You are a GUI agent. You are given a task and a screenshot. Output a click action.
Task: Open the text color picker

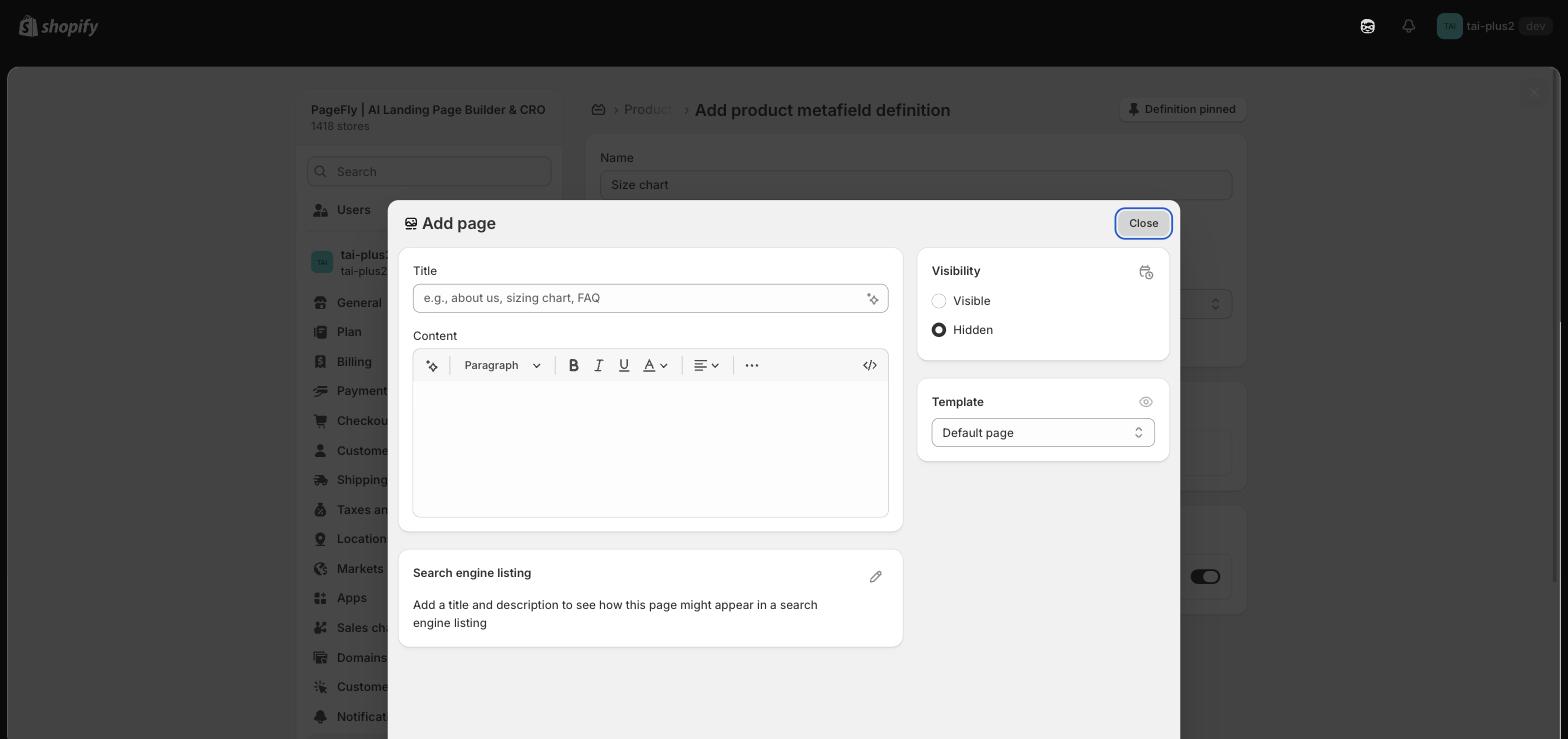655,366
